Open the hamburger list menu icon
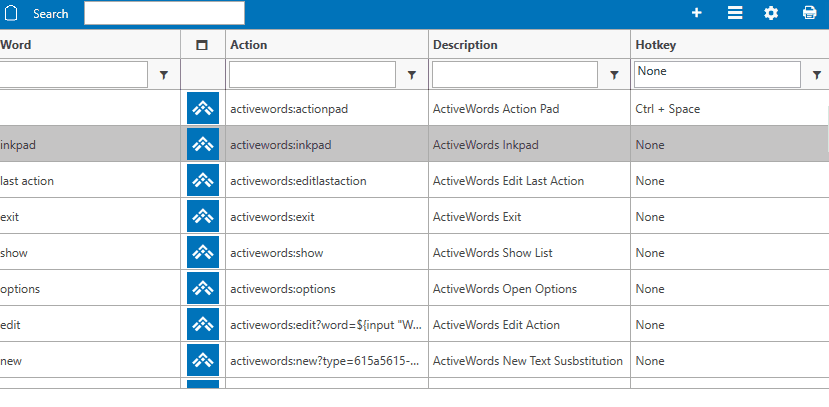Image resolution: width=829 pixels, height=407 pixels. point(734,13)
